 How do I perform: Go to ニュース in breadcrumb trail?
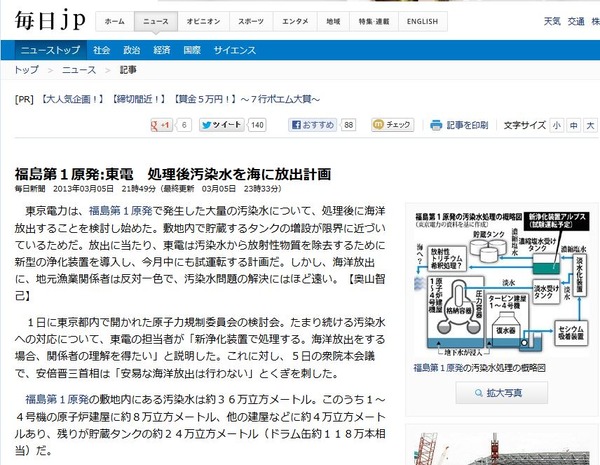(x=79, y=70)
